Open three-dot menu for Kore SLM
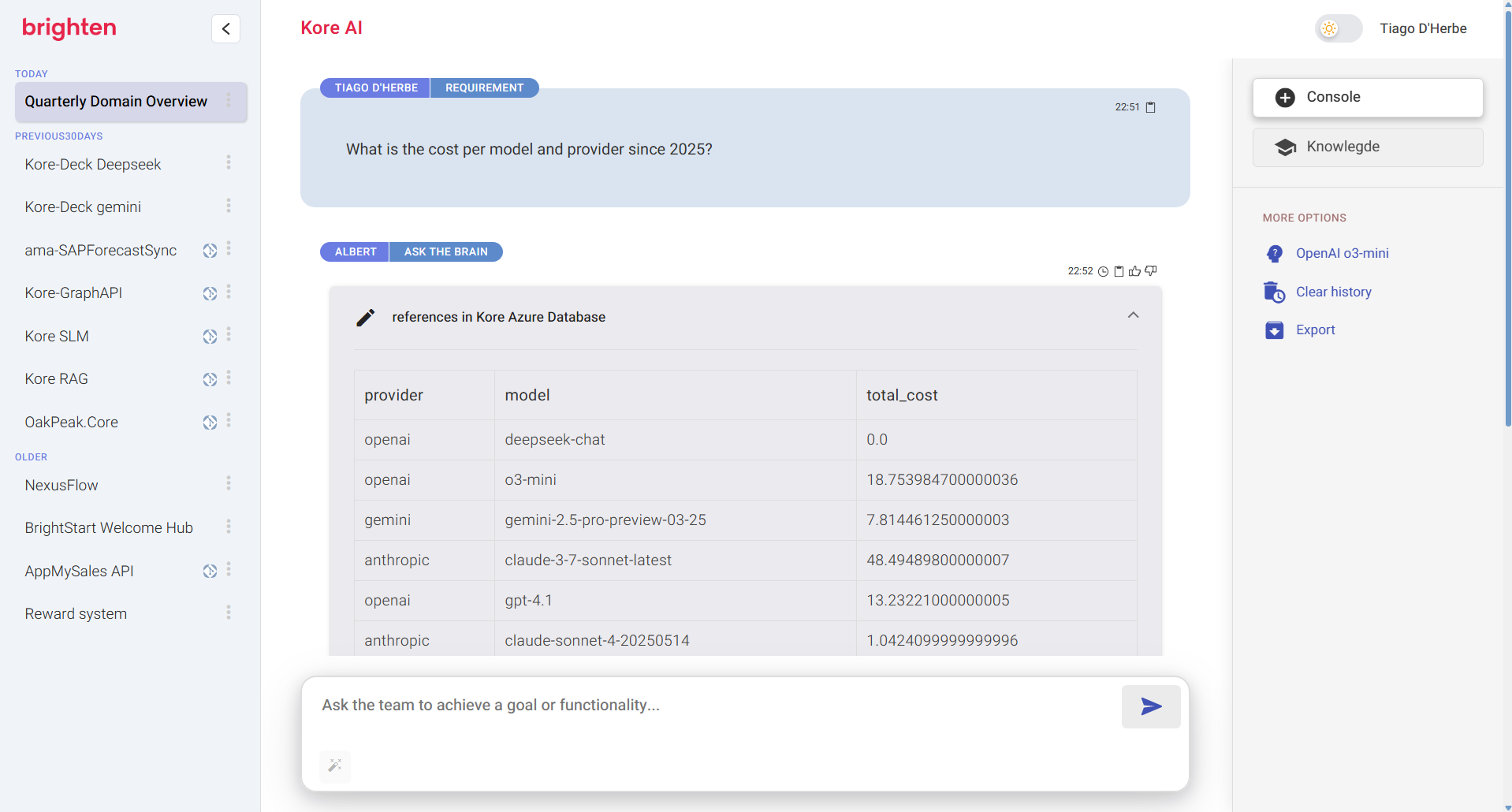The image size is (1512, 812). tap(229, 335)
